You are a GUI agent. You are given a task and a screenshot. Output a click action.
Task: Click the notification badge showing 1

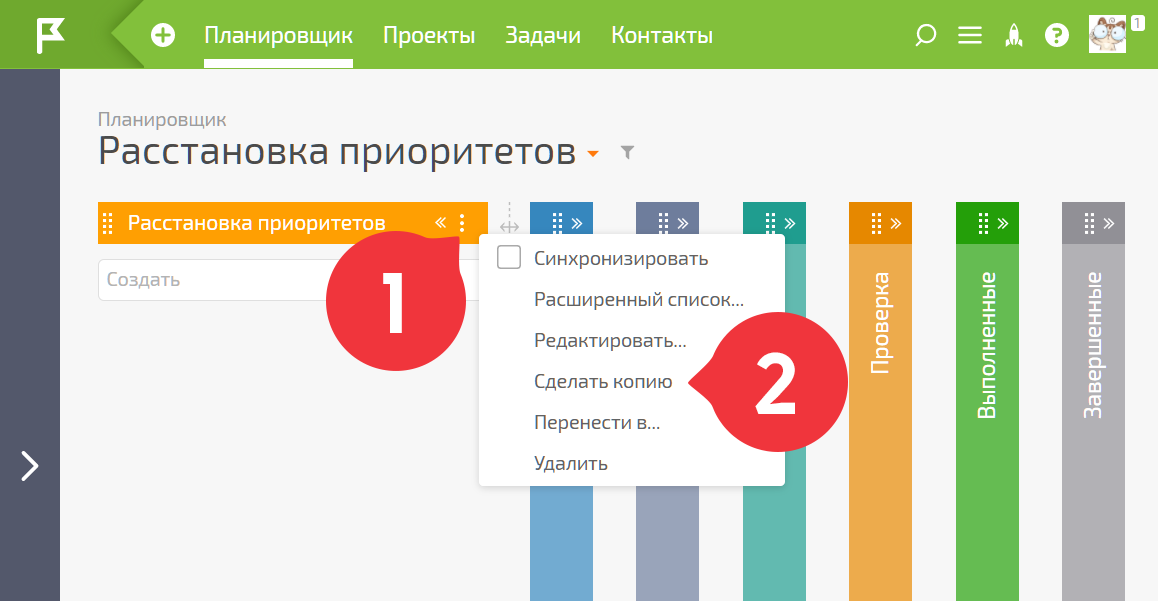[1137, 23]
